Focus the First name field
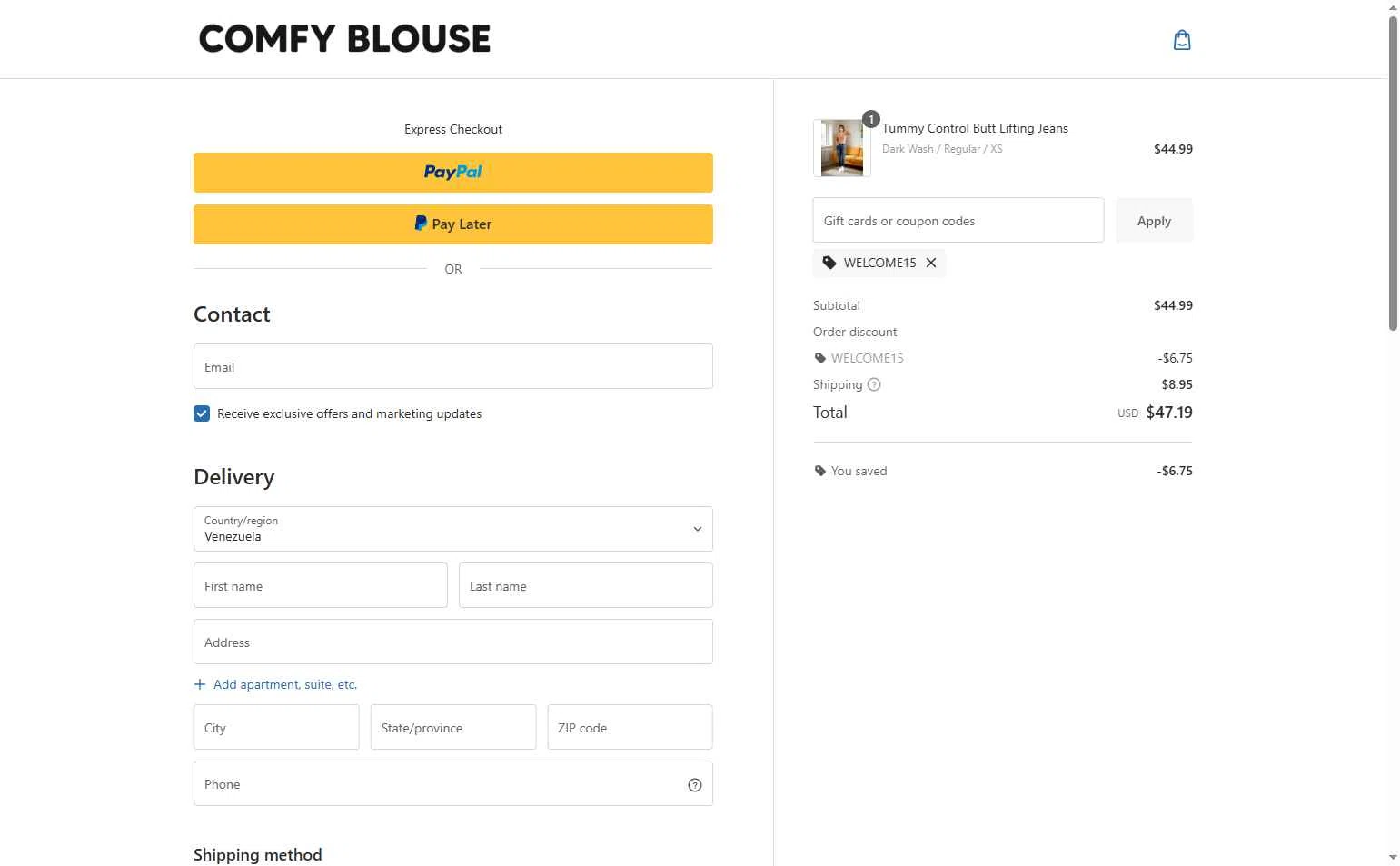The image size is (1400, 866). [x=321, y=585]
